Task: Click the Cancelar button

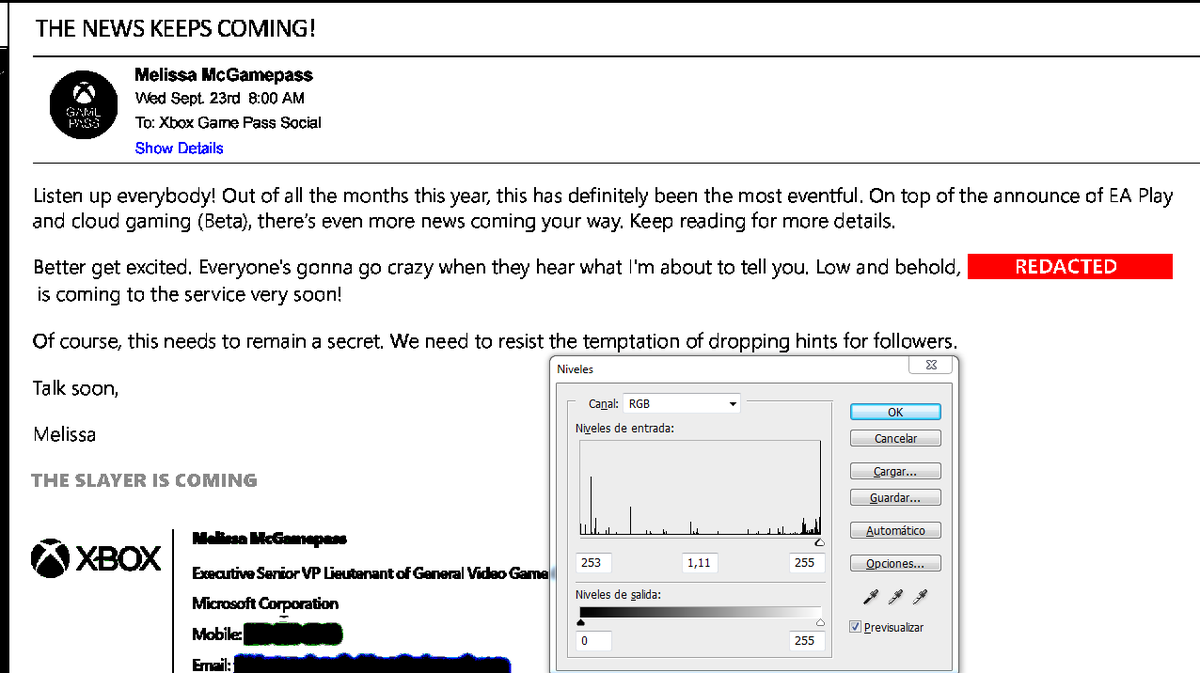Action: (895, 438)
